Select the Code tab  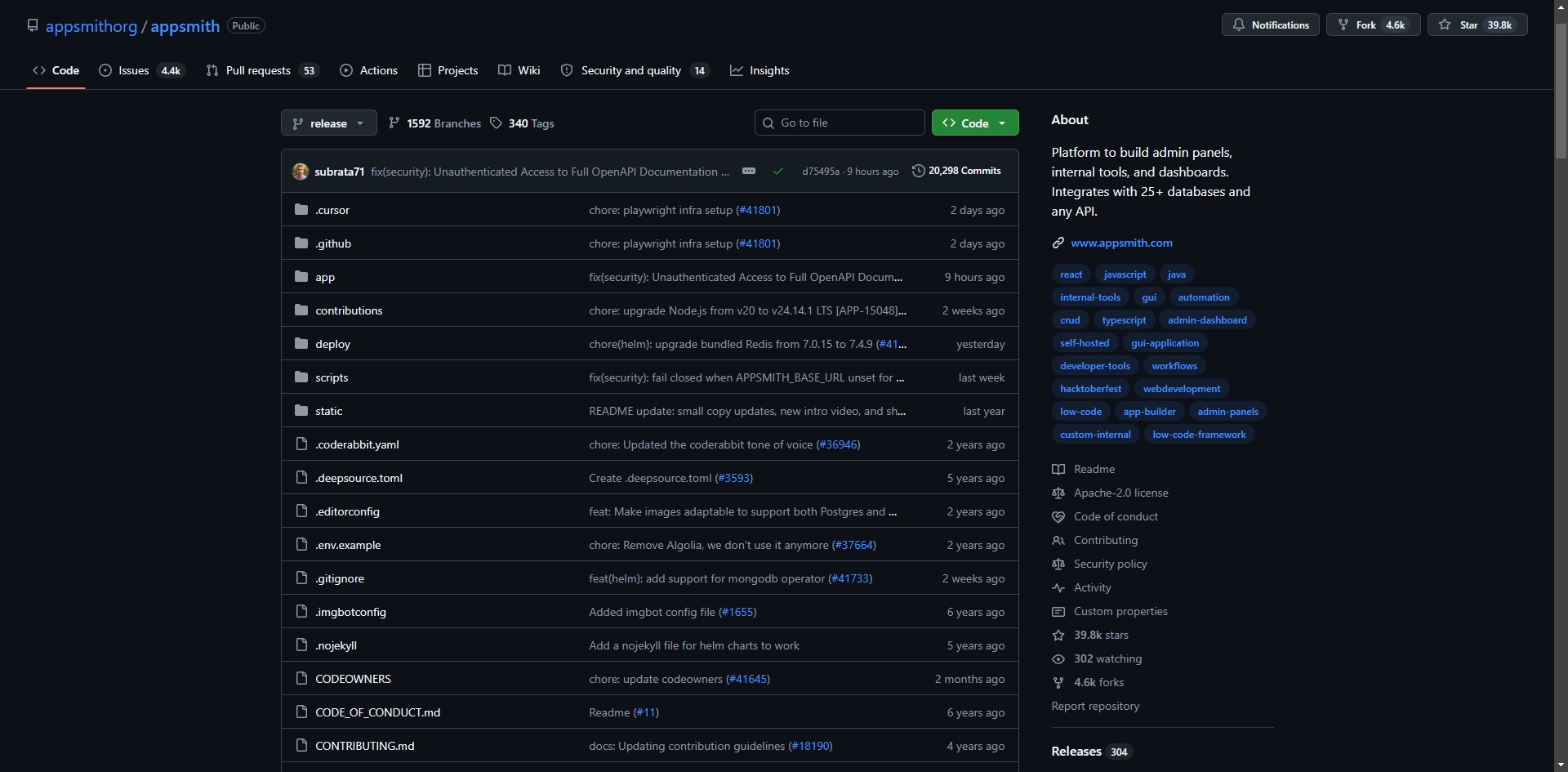coord(56,70)
